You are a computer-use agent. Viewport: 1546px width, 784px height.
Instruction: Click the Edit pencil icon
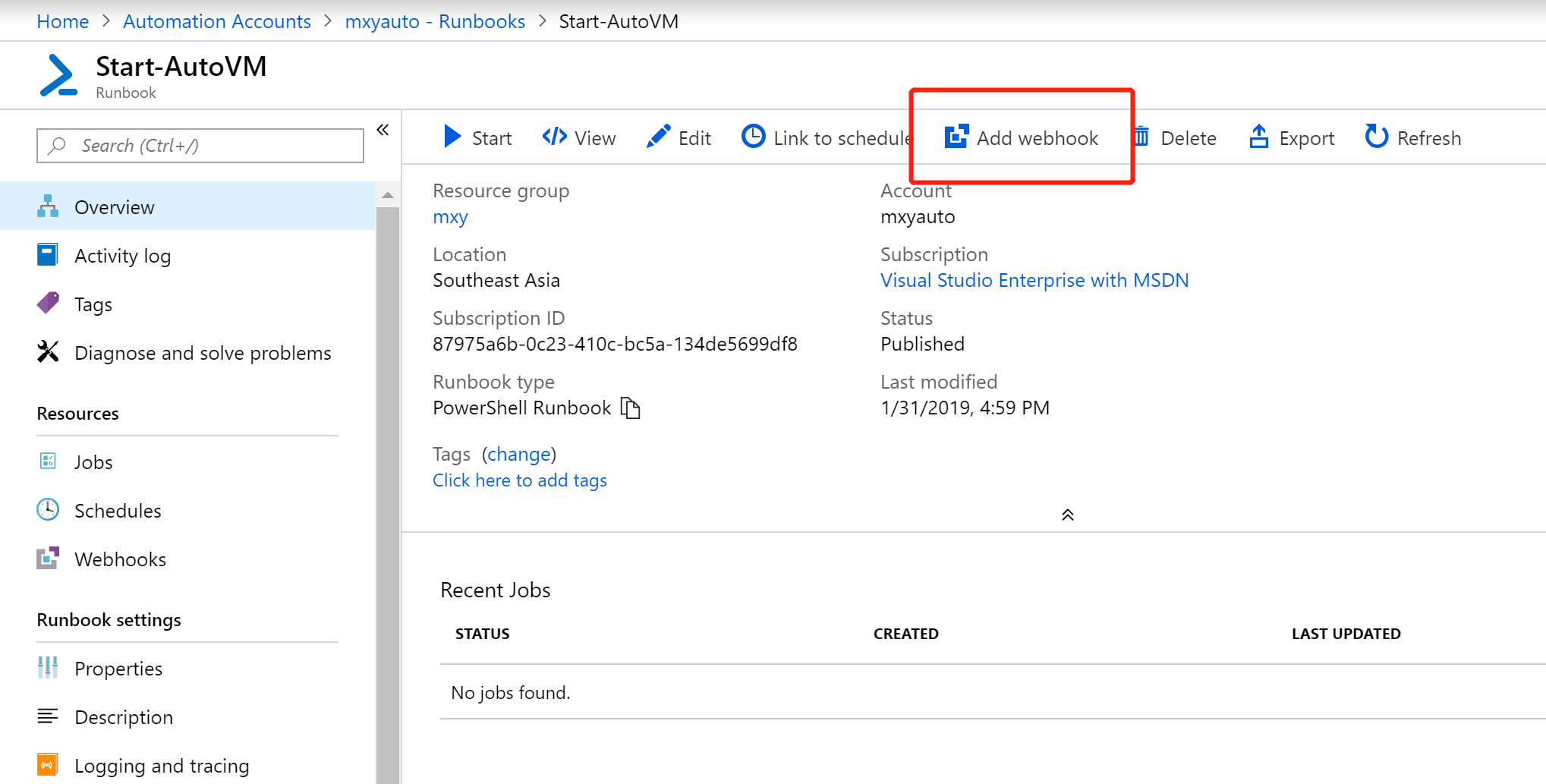(658, 137)
